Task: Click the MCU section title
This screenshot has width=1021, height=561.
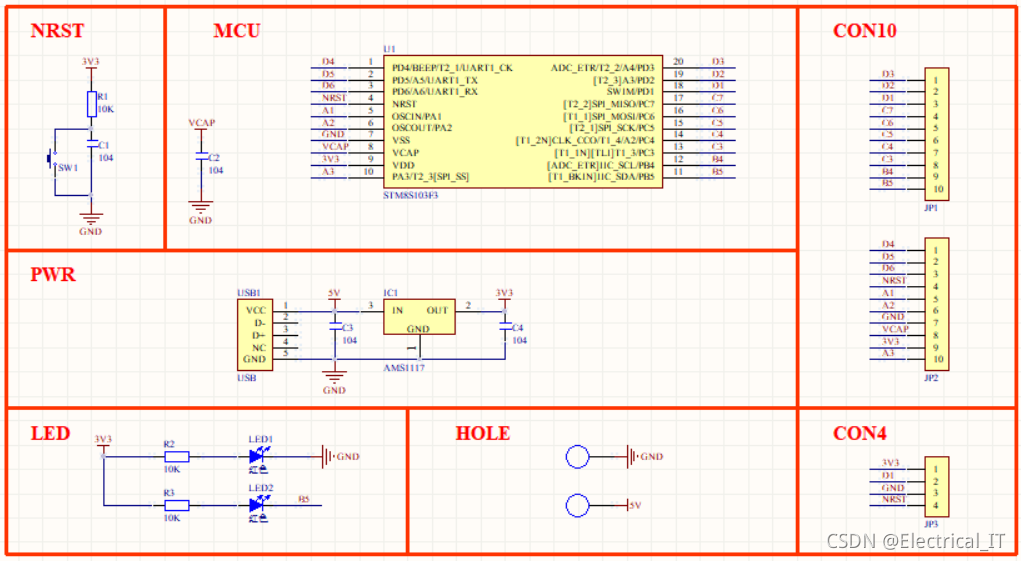Action: (x=237, y=31)
